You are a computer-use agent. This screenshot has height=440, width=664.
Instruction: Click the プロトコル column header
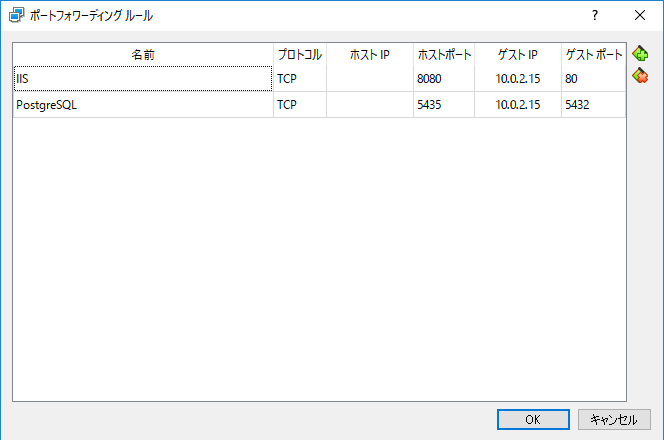point(299,55)
